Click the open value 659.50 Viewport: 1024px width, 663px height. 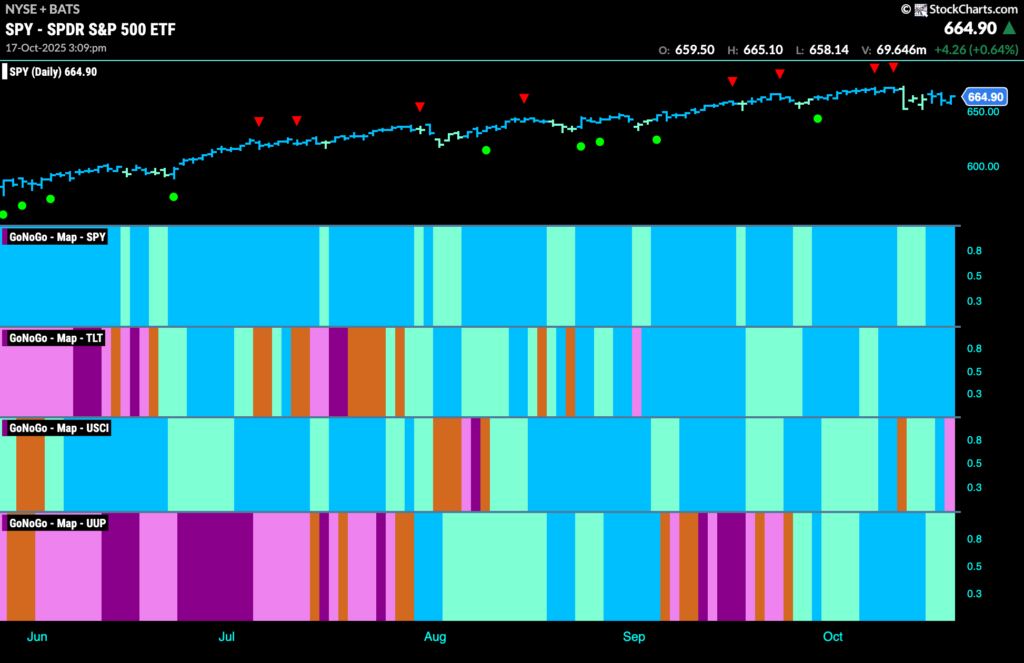(695, 50)
